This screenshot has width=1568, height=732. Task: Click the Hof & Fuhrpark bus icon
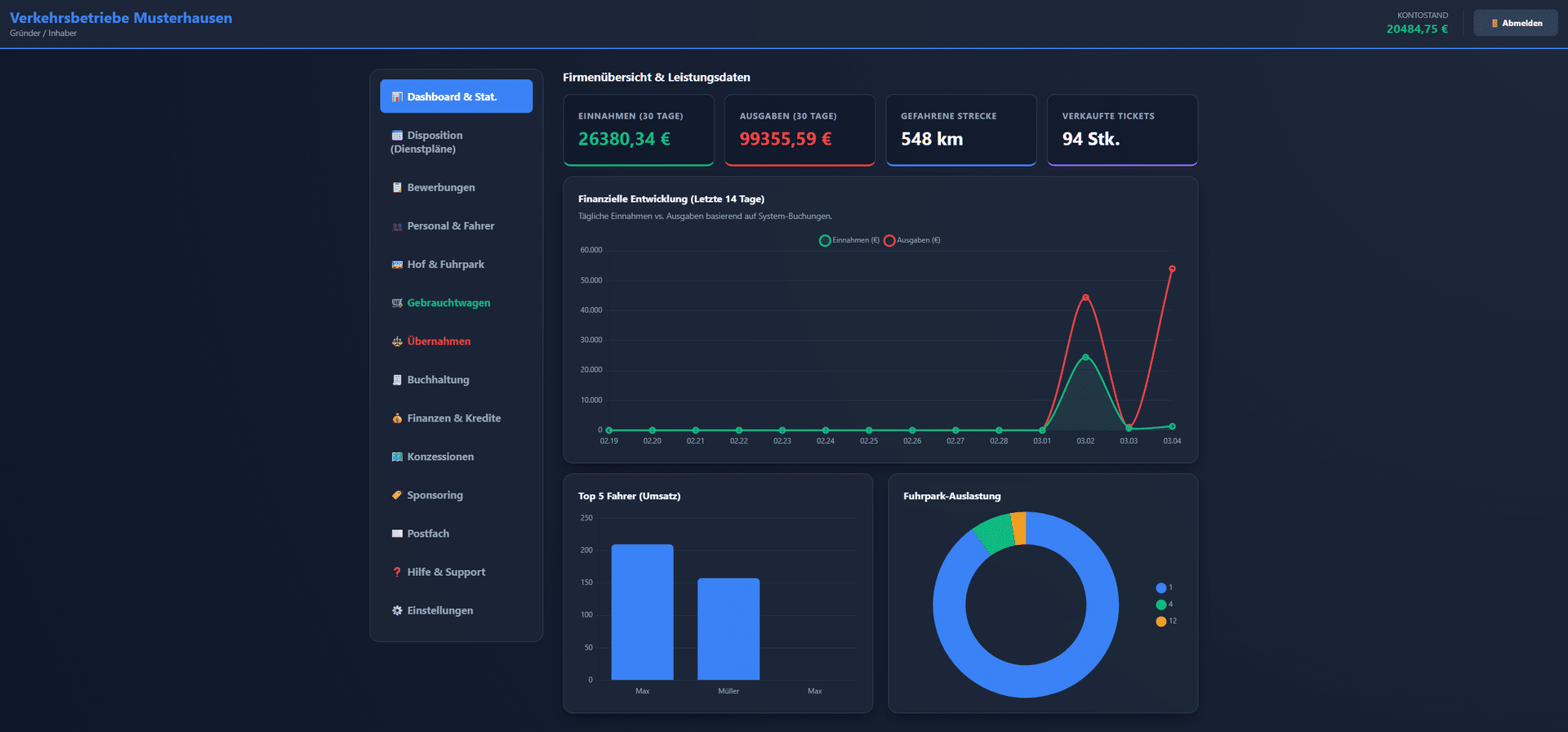pos(397,265)
